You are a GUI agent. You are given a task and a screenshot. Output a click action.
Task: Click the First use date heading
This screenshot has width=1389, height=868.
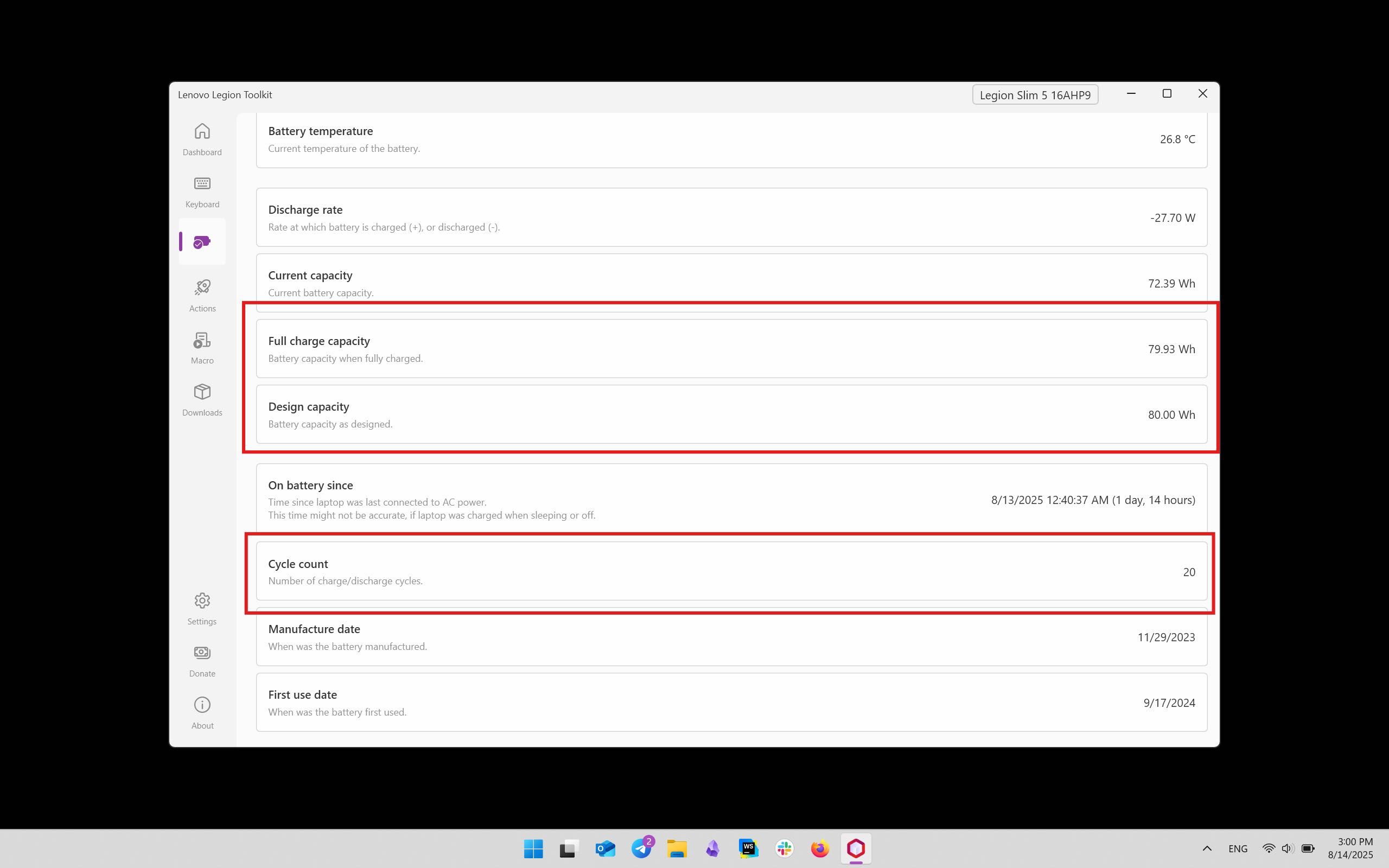[x=302, y=694]
